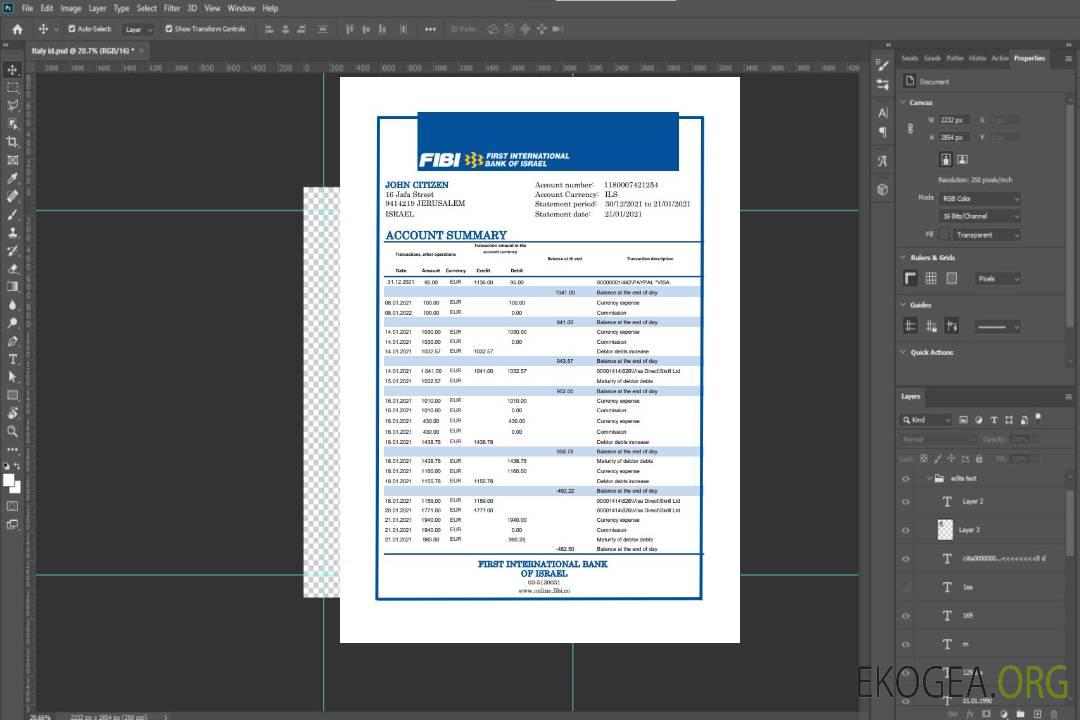Collapse the Canvas section

903,102
